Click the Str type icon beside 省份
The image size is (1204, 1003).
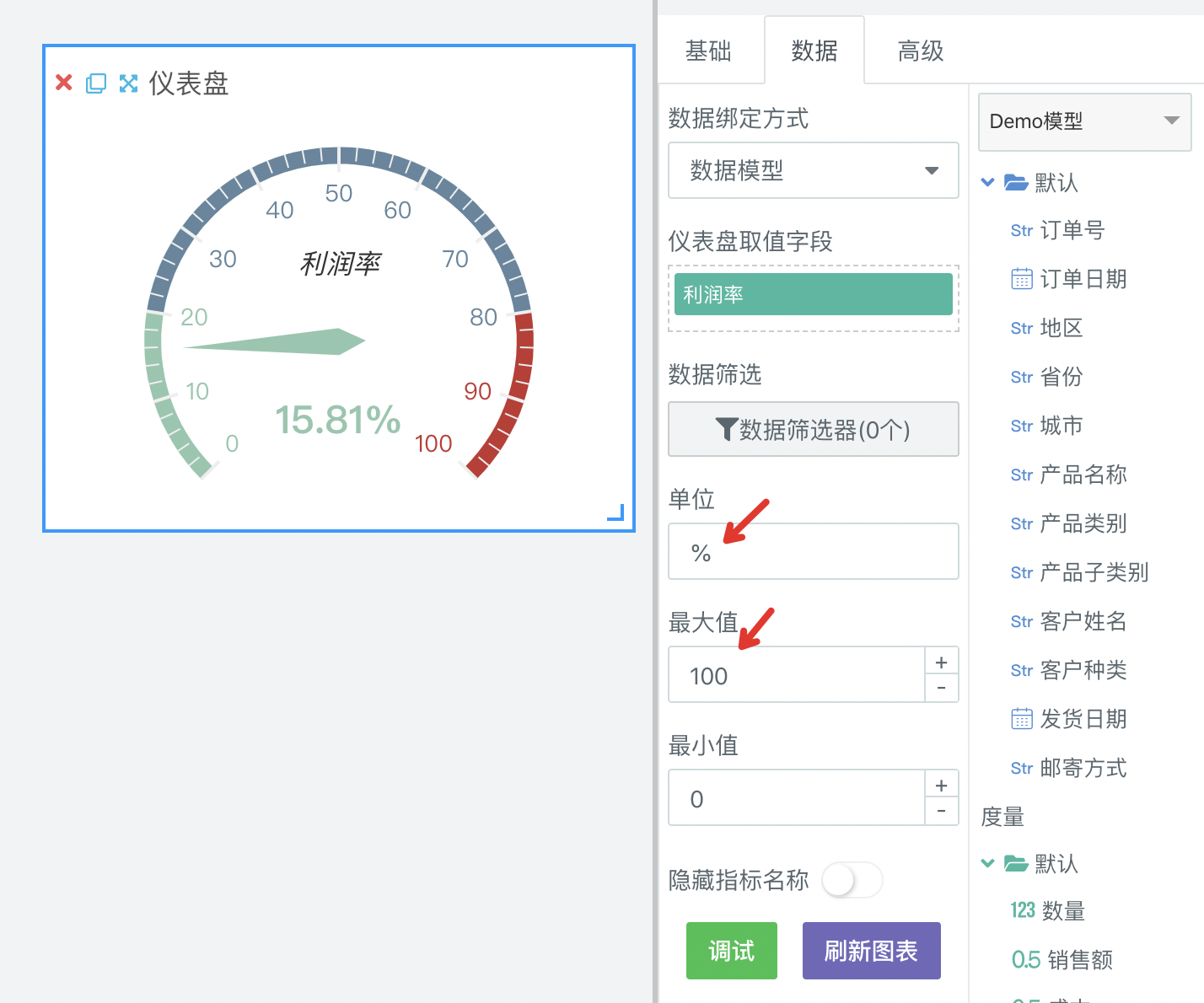(x=1022, y=378)
